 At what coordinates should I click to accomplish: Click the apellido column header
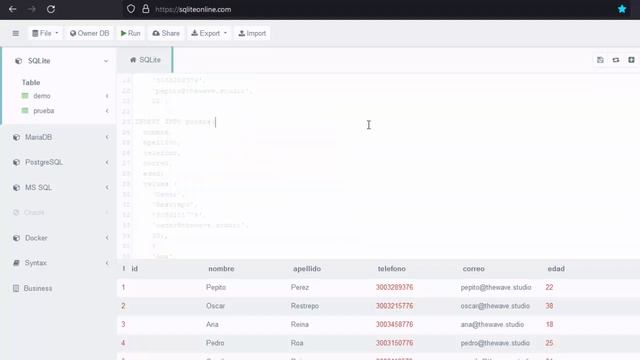click(307, 269)
